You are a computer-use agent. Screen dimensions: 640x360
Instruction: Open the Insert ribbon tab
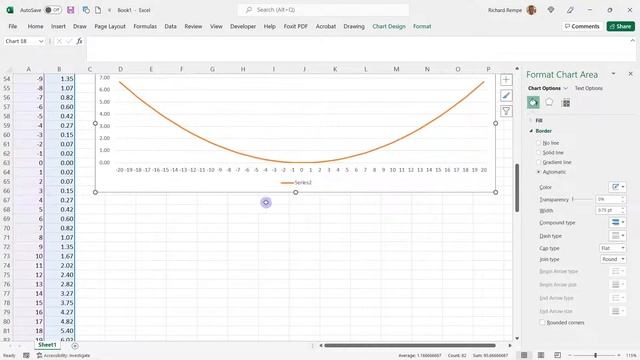click(x=58, y=26)
